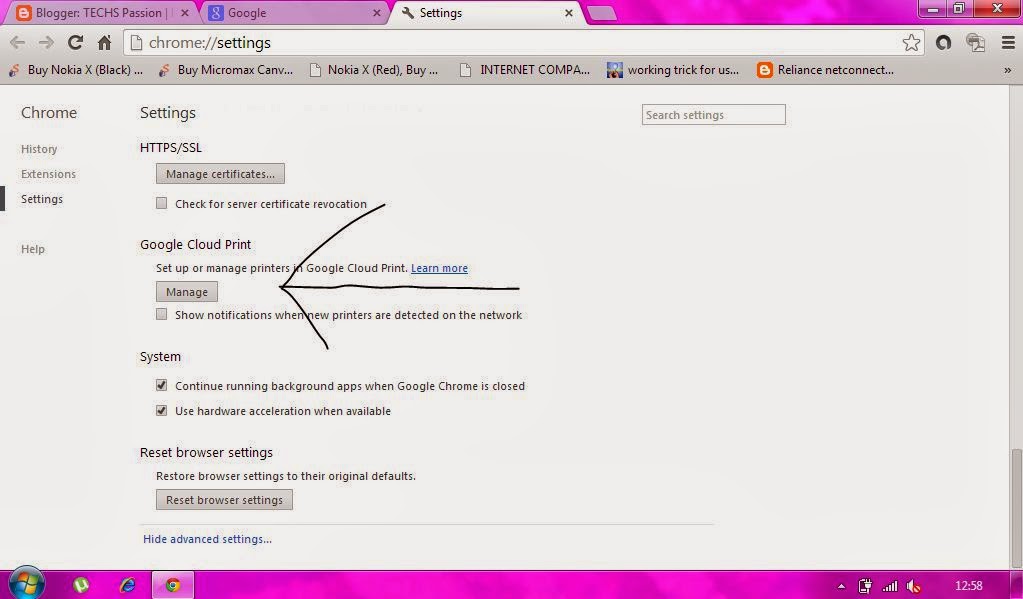Click the Reset browser settings heading
The image size is (1023, 599).
pos(206,453)
